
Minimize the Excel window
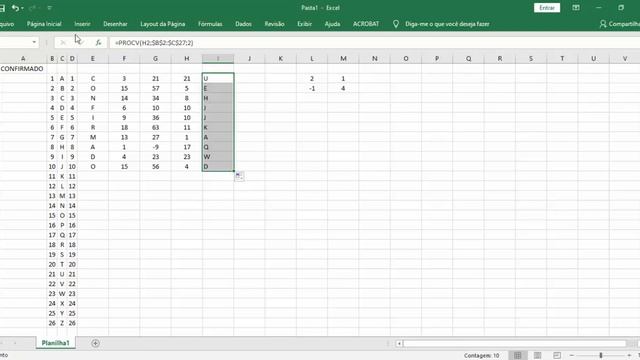(x=598, y=8)
